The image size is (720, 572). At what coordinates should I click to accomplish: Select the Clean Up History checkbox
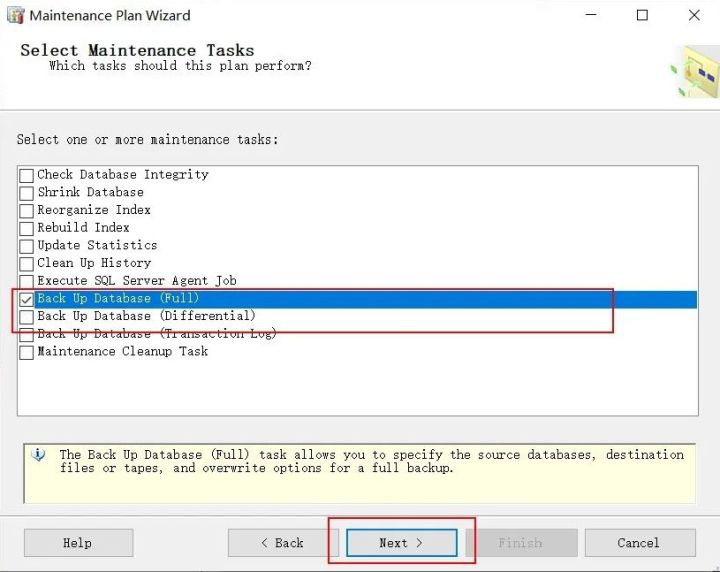[x=27, y=264]
